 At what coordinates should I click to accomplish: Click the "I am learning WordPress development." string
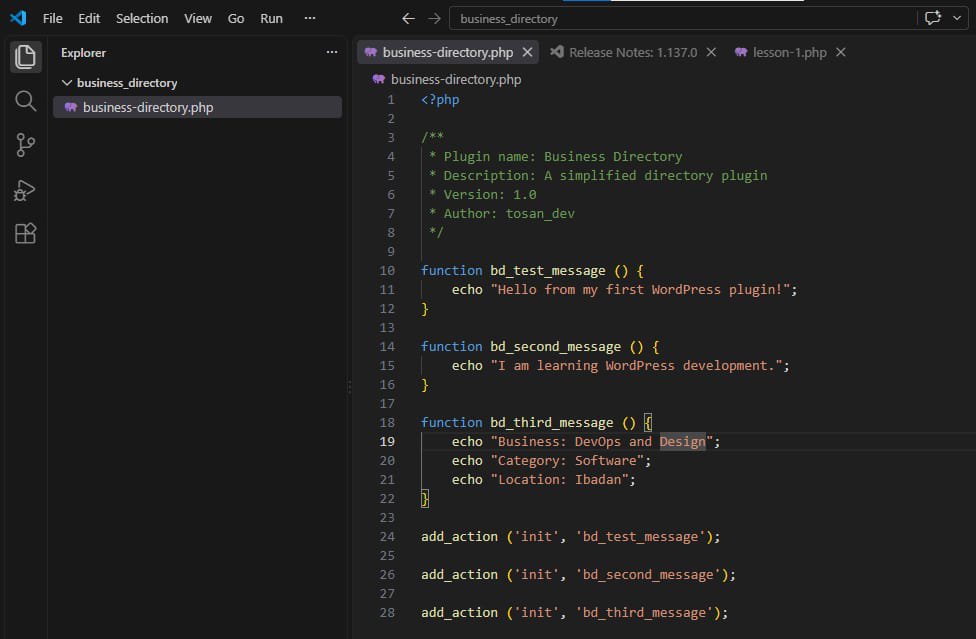click(636, 365)
